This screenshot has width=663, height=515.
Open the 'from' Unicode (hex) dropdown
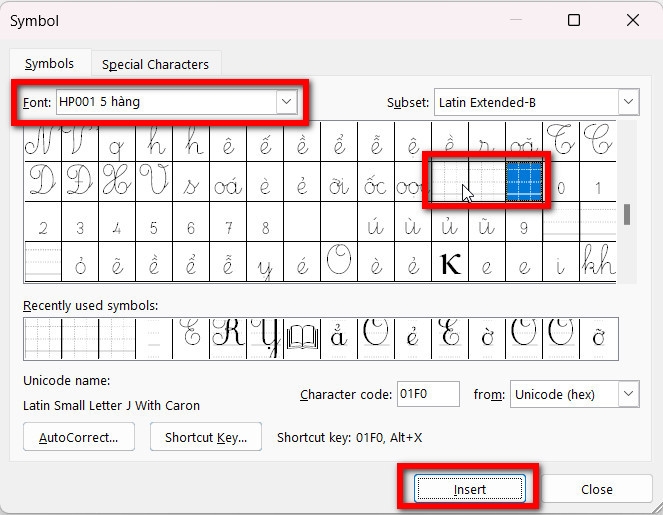pos(628,394)
